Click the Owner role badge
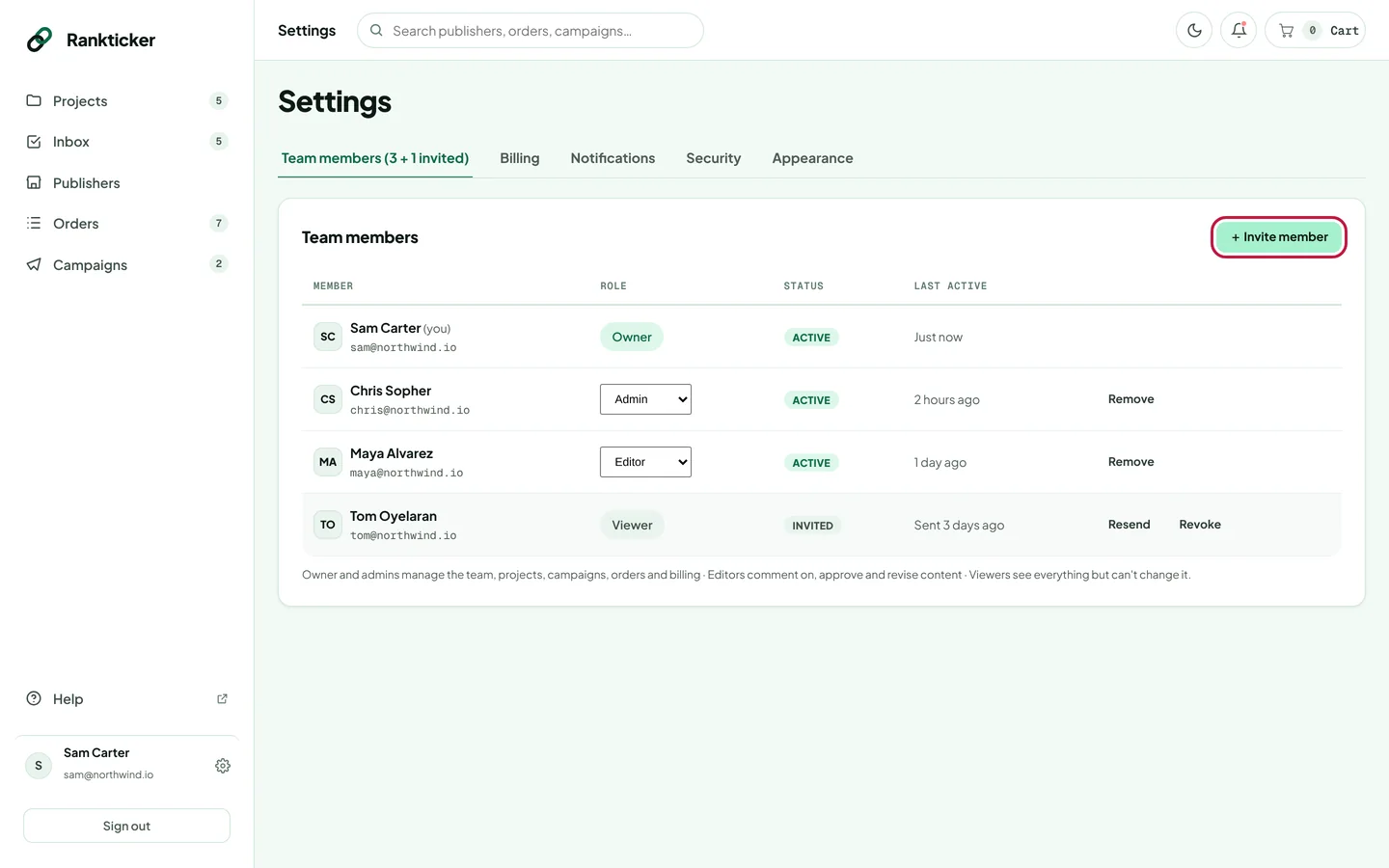The width and height of the screenshot is (1389, 868). [x=632, y=337]
